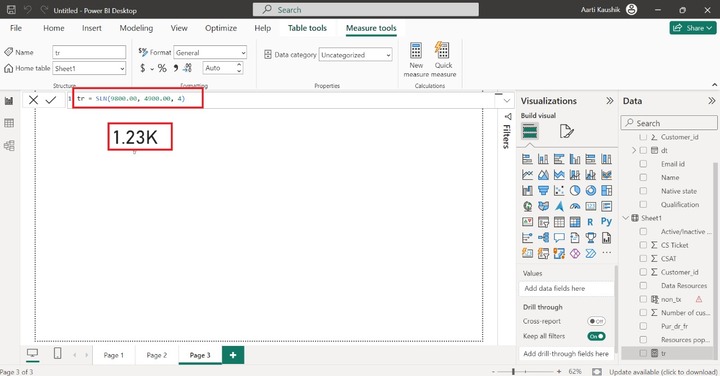
Task: Select the Q&A speech bubble visual
Action: coord(559,238)
